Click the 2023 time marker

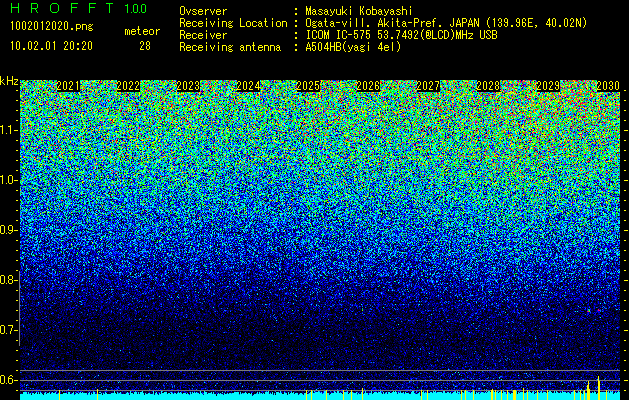coord(188,86)
